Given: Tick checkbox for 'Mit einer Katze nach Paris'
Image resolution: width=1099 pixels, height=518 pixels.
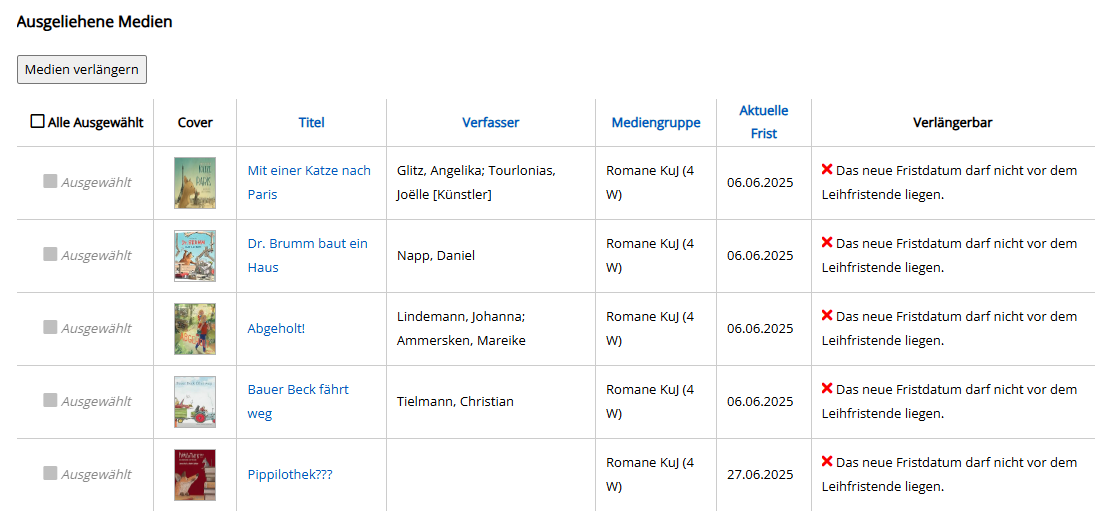Looking at the screenshot, I should click(x=50, y=182).
